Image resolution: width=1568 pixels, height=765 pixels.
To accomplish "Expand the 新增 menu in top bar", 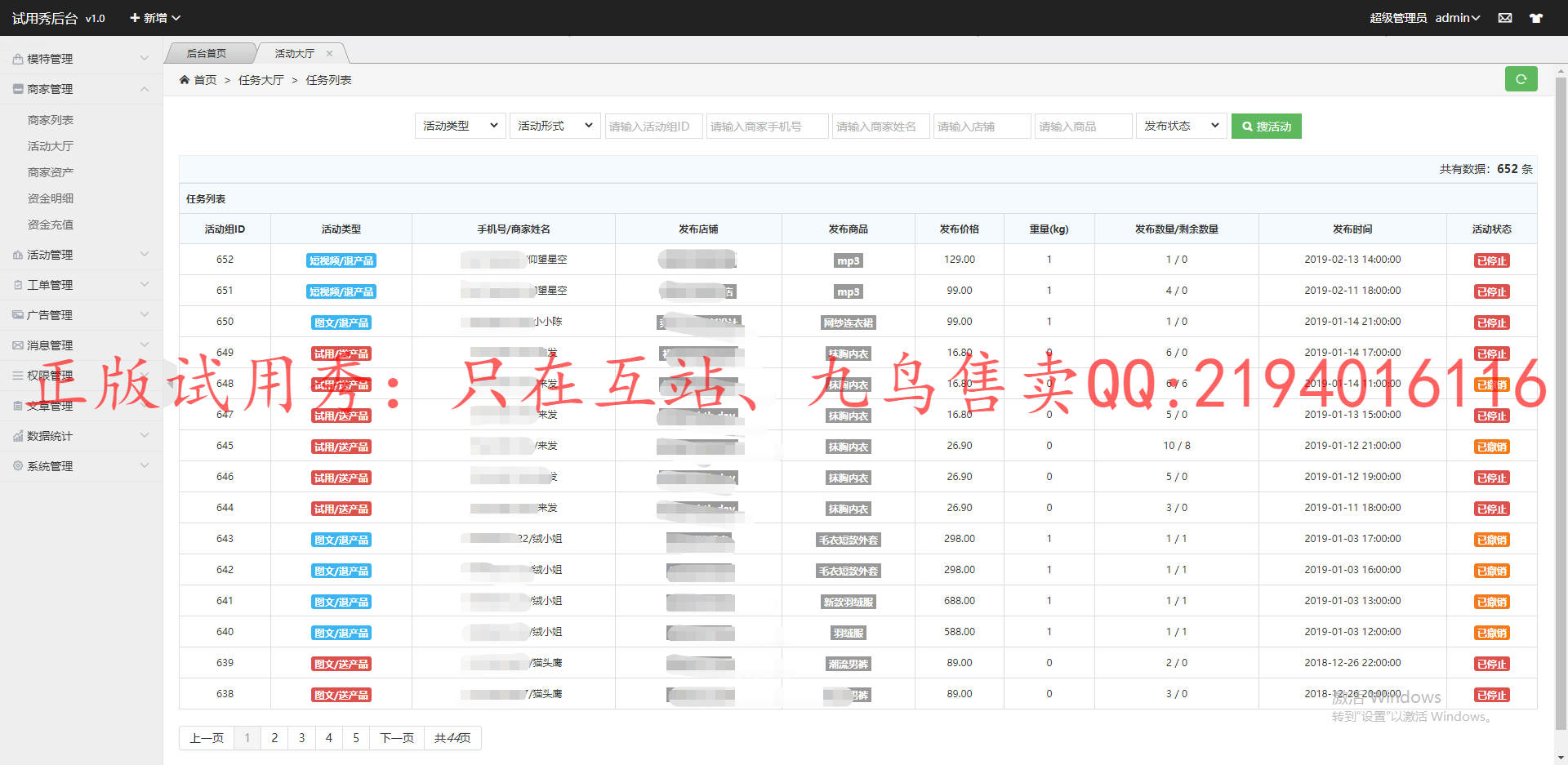I will tap(155, 18).
